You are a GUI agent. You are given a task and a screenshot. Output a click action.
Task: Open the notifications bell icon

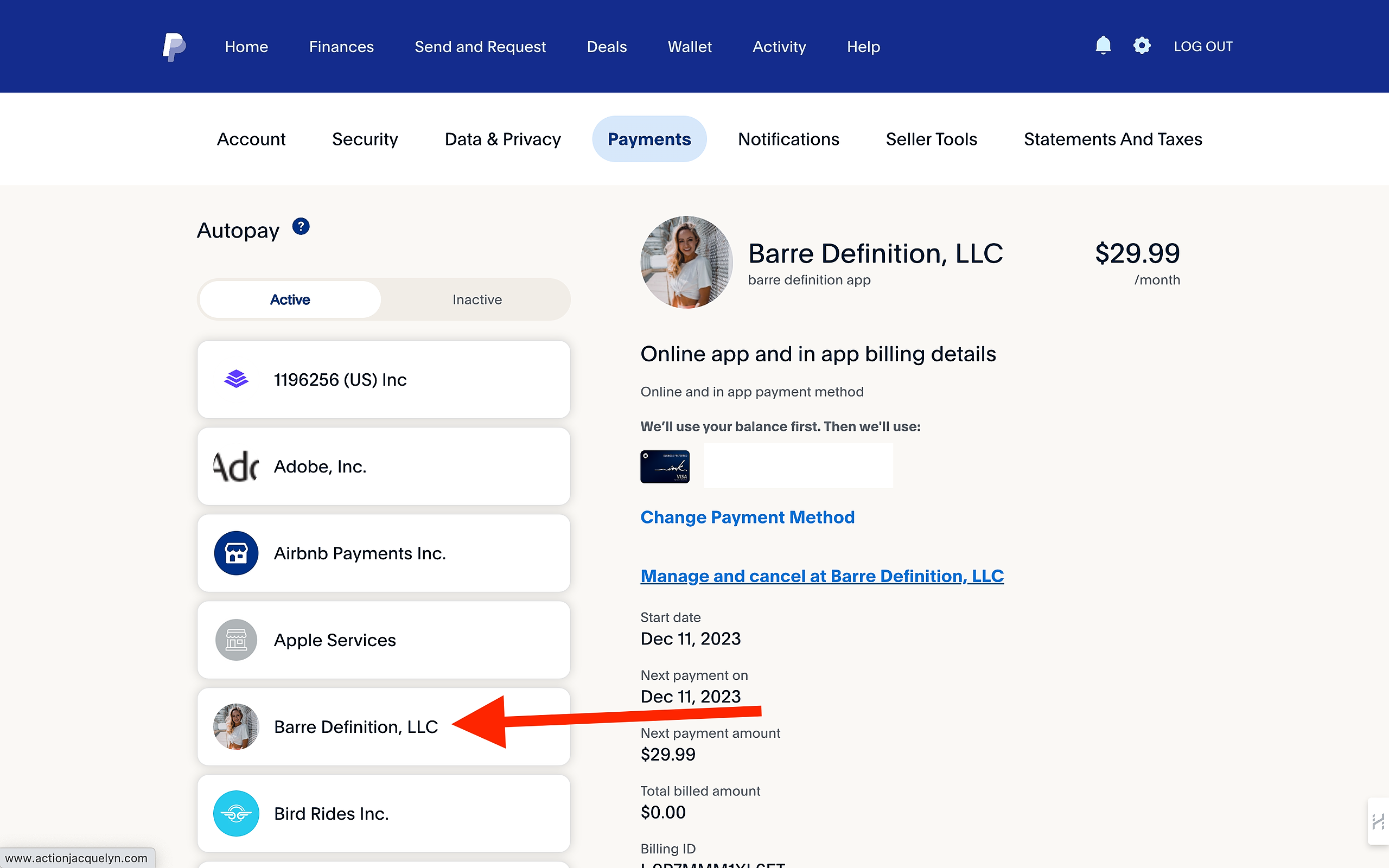coord(1103,46)
